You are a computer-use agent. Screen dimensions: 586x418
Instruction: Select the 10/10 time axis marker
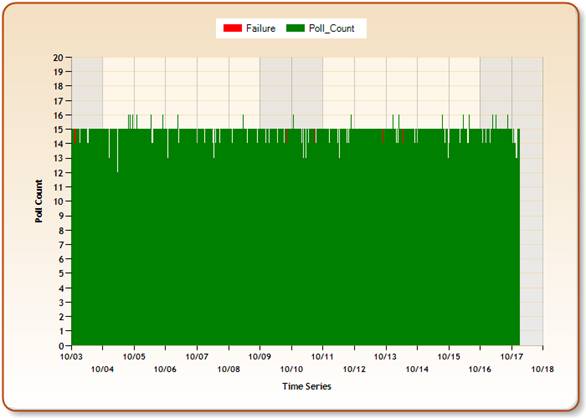point(292,369)
